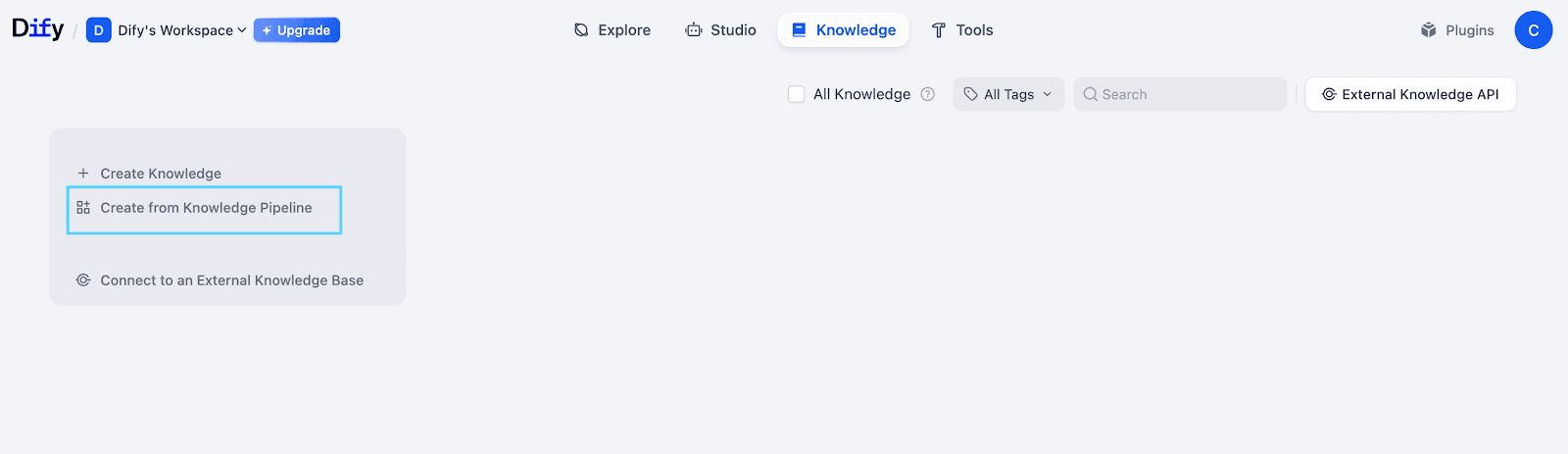Screen dimensions: 1568x454
Task: Open the Studio tab
Action: tap(721, 30)
